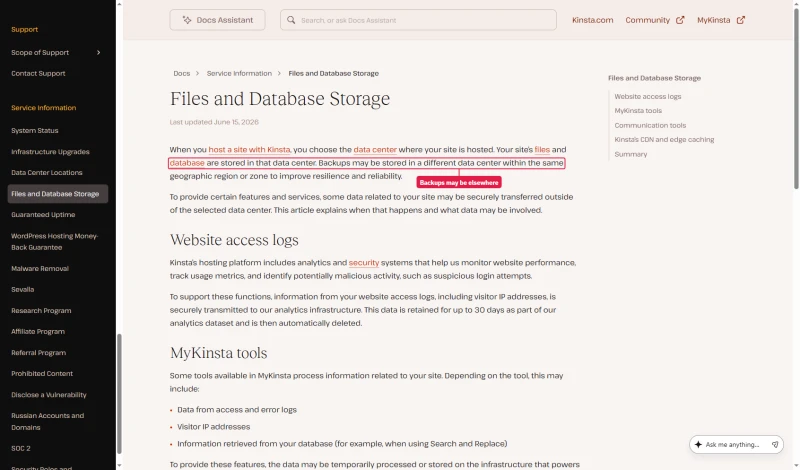Click the Ask me anything chat box
The image size is (800, 470).
[736, 444]
